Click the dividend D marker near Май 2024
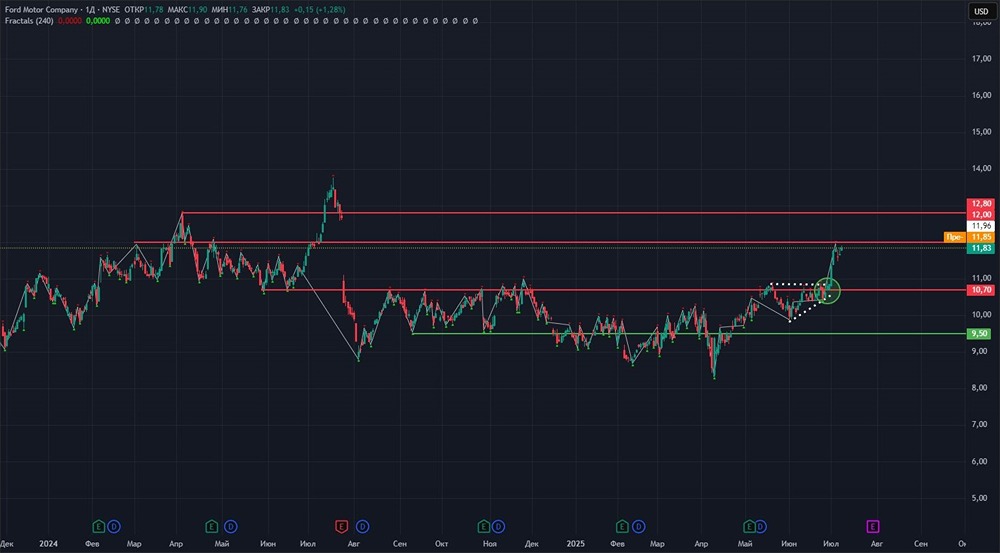Viewport: 1000px width, 553px height. pos(230,525)
